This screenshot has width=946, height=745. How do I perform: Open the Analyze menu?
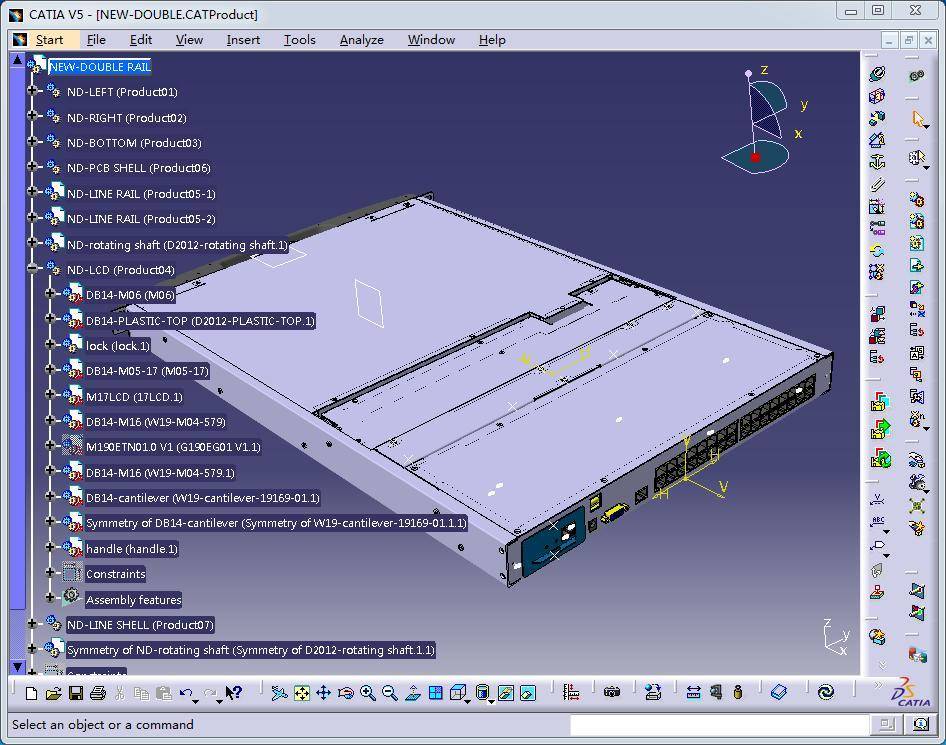click(361, 40)
